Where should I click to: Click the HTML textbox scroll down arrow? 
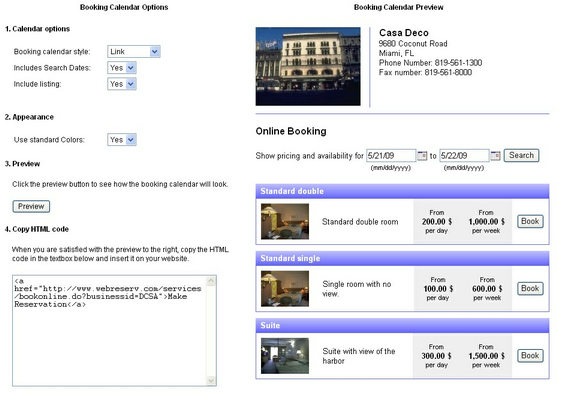211,381
